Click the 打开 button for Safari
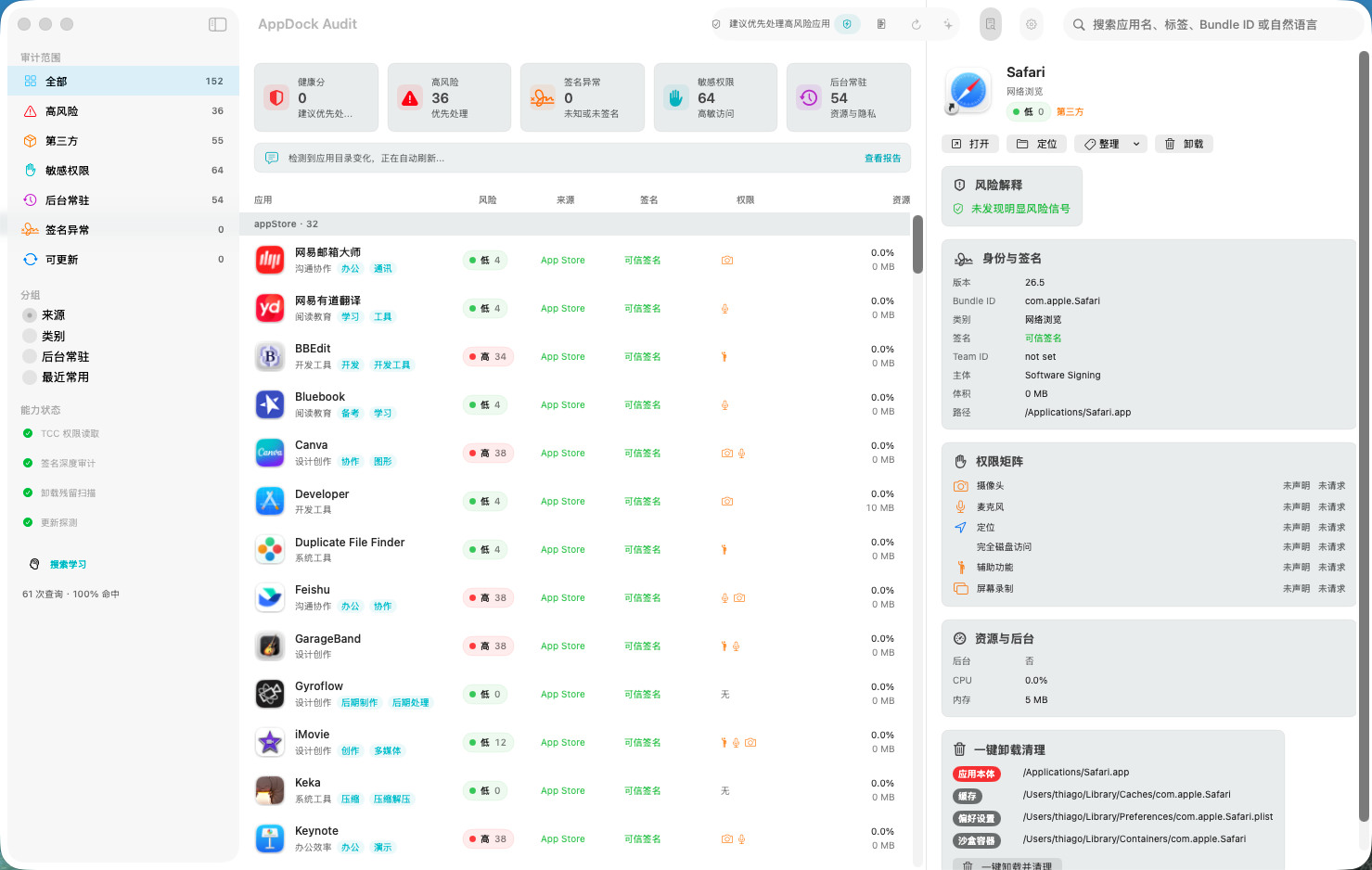Screen dimensions: 1372x870 (x=970, y=144)
